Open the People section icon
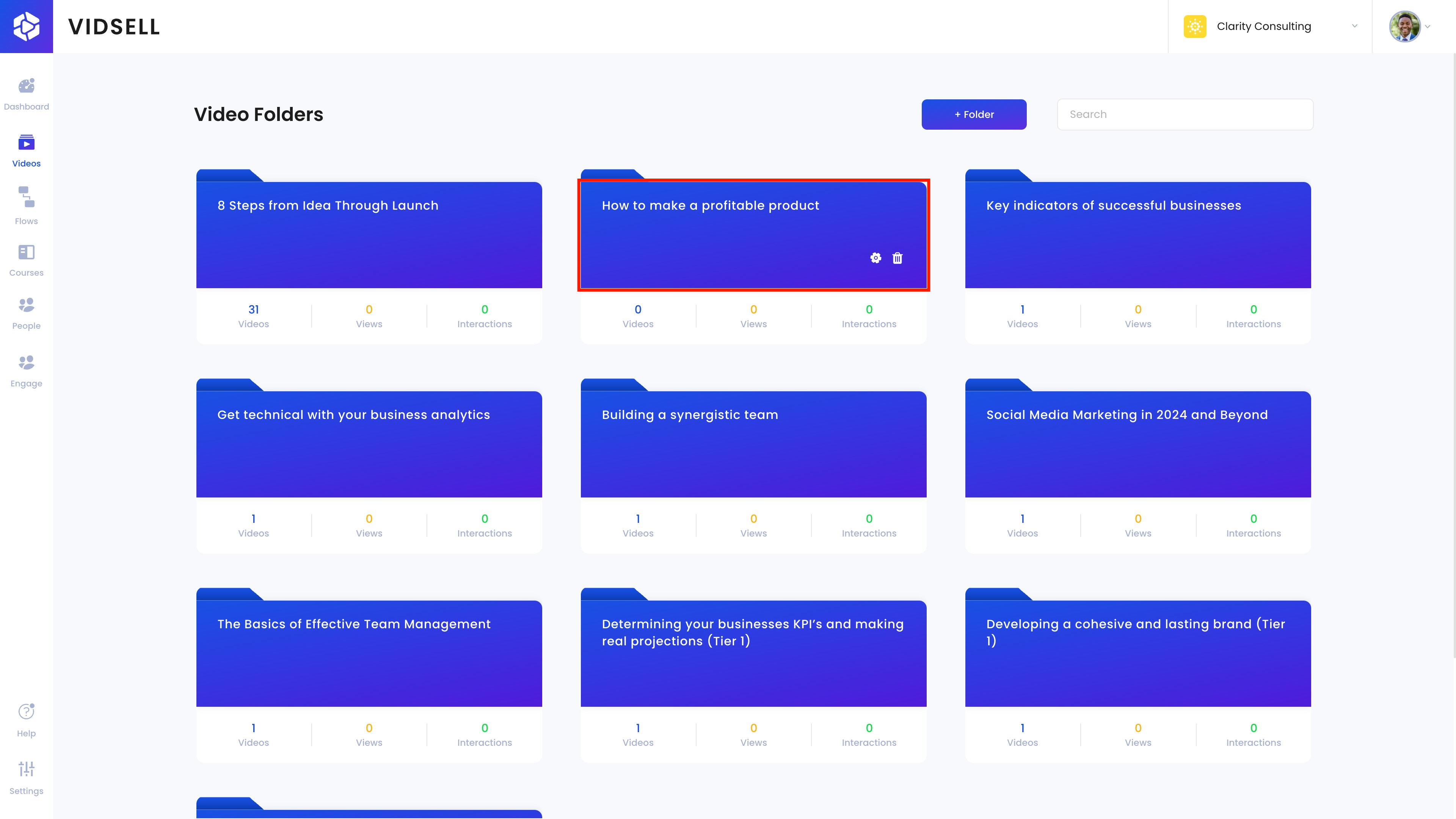This screenshot has height=819, width=1456. click(x=26, y=305)
